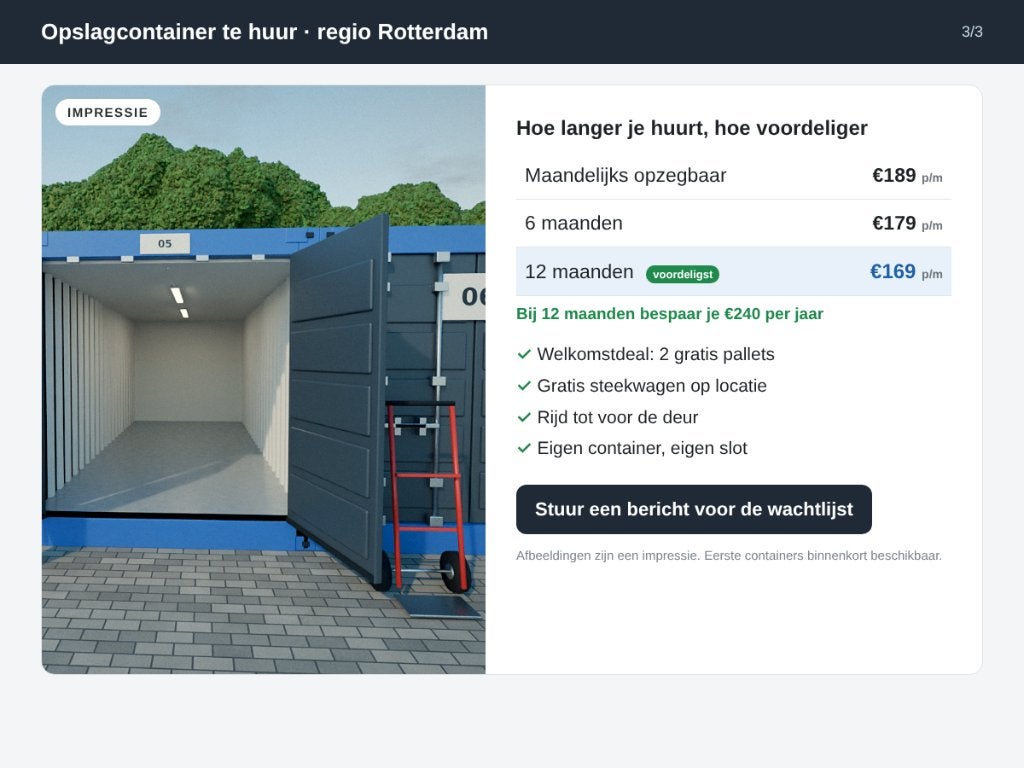
Task: Click the checkmark beside 'Rijd tot voor de deur'
Action: pyautogui.click(x=524, y=417)
